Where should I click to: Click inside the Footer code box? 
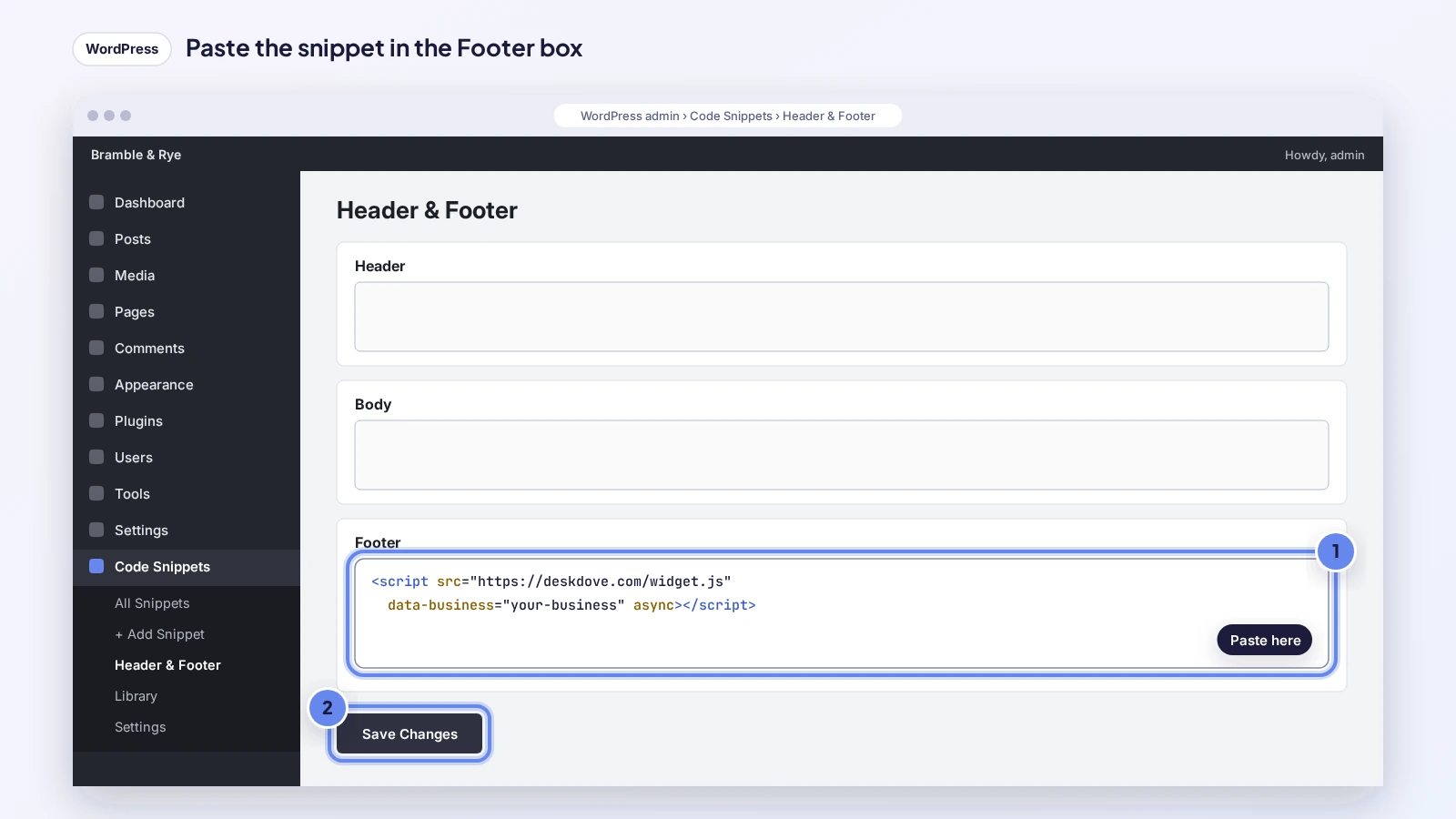click(x=842, y=613)
